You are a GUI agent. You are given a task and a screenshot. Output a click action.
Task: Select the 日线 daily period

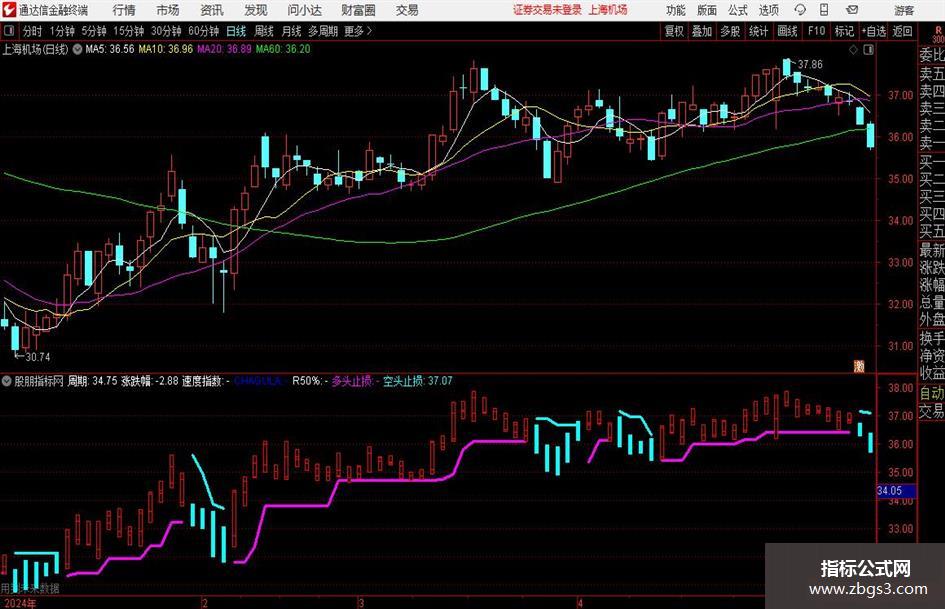[x=236, y=31]
